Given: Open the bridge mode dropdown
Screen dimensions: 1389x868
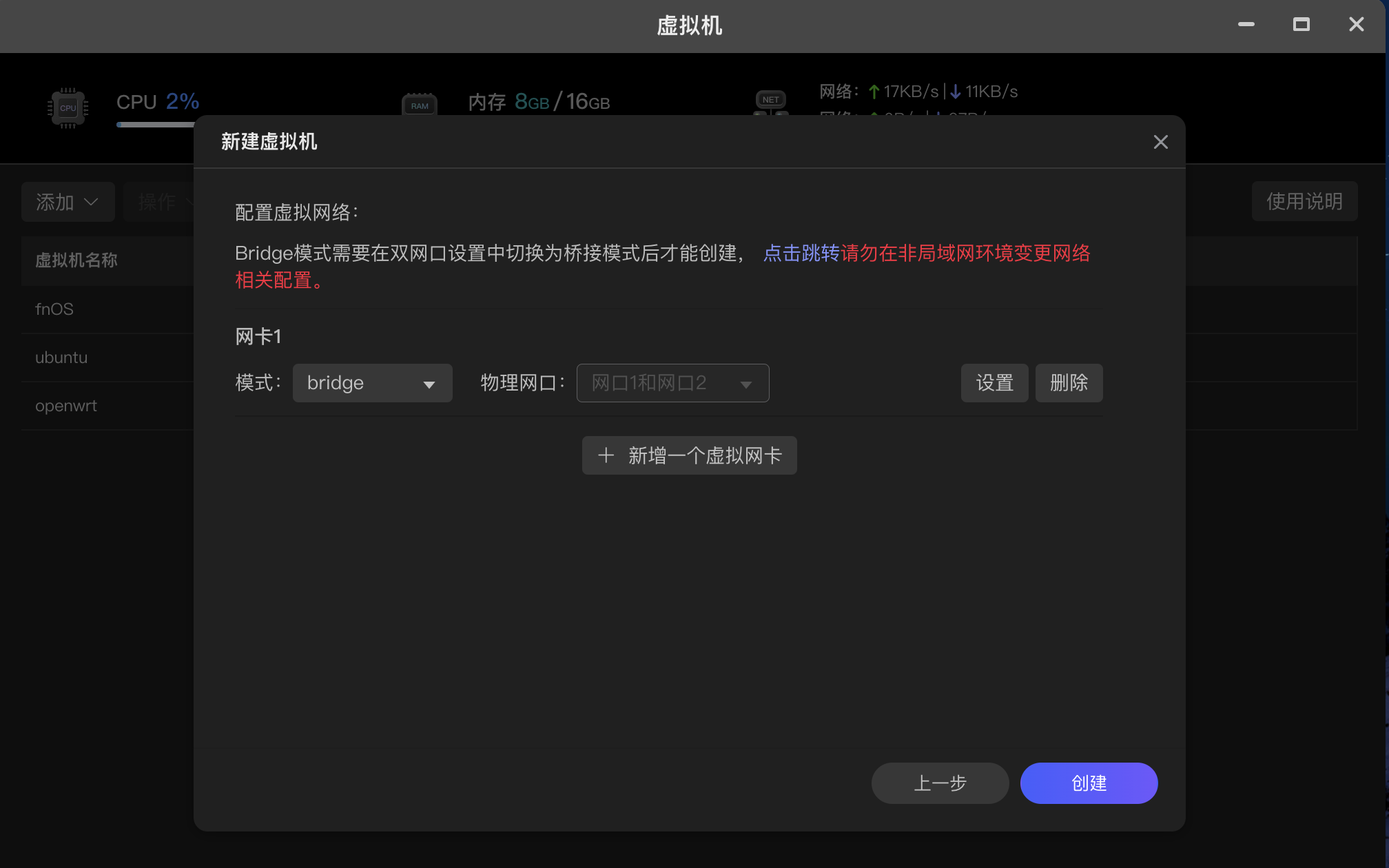Looking at the screenshot, I should tap(372, 383).
